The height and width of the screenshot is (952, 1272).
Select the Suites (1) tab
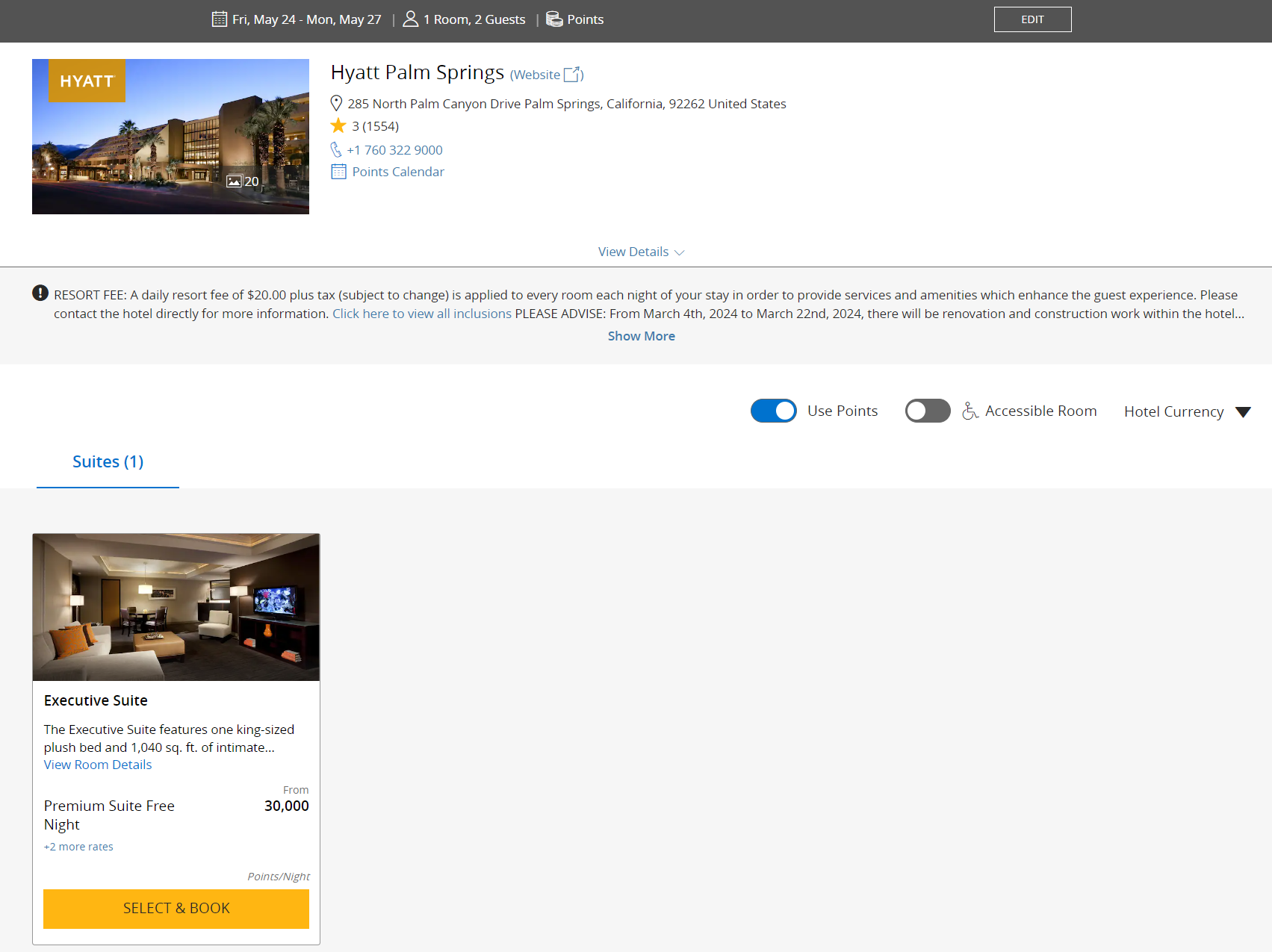(x=108, y=462)
